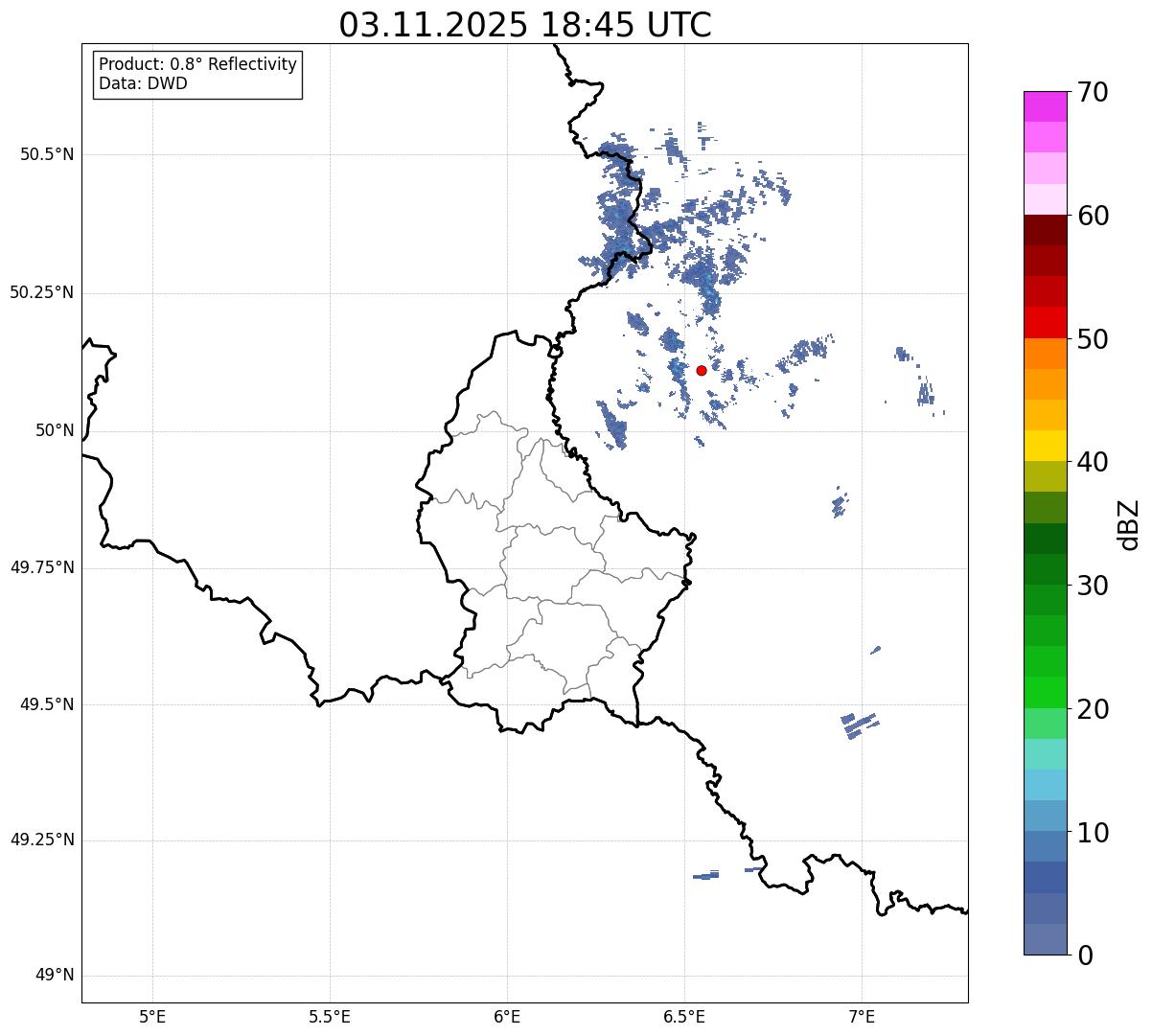Click the dBZ colorbar axis label
1152x1036 pixels.
pyautogui.click(x=1129, y=524)
